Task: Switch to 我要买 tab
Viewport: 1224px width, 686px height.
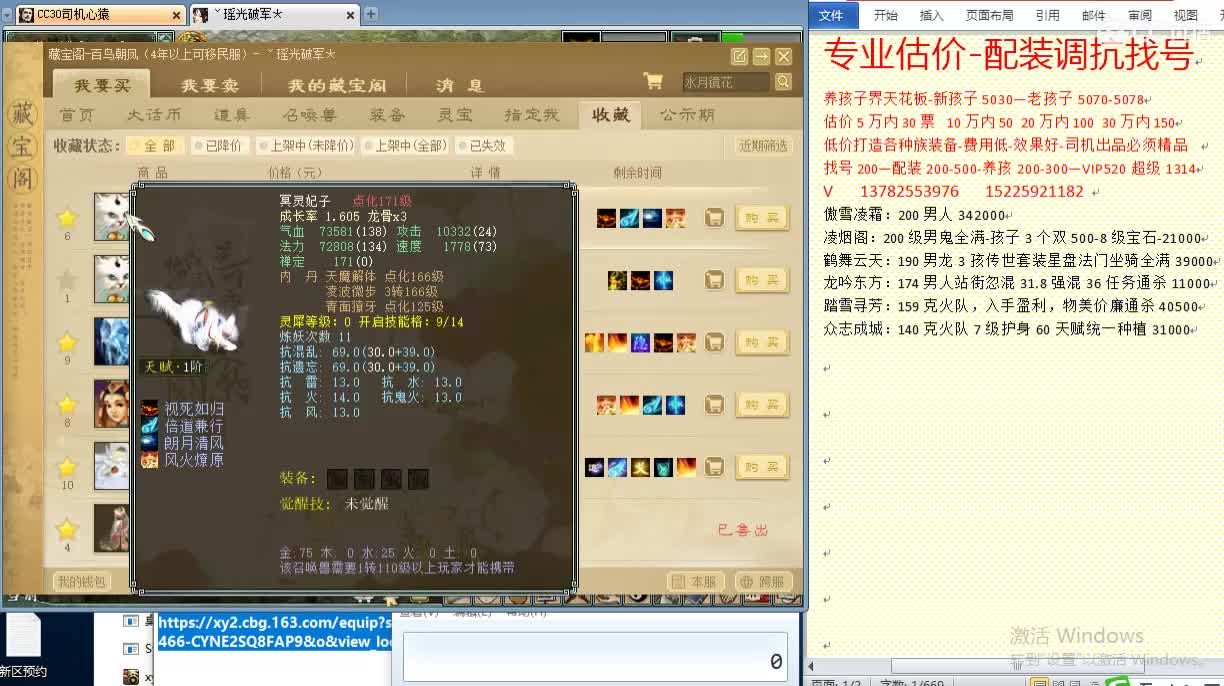Action: (x=102, y=85)
